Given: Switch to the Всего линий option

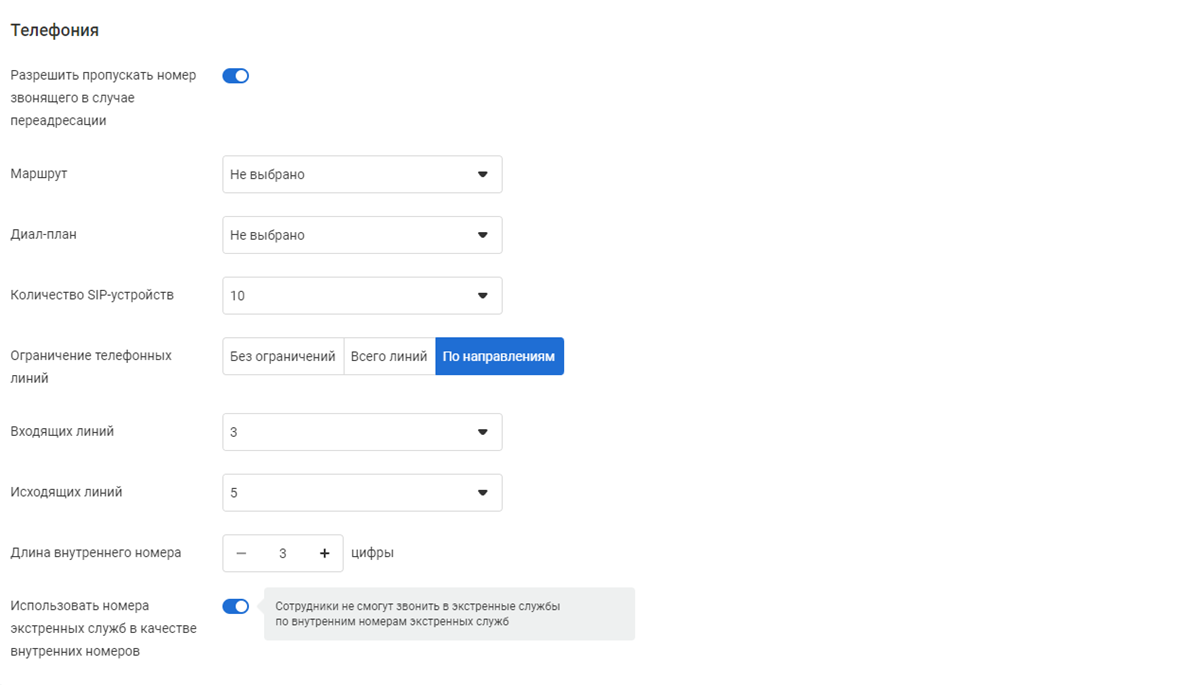Looking at the screenshot, I should (389, 357).
